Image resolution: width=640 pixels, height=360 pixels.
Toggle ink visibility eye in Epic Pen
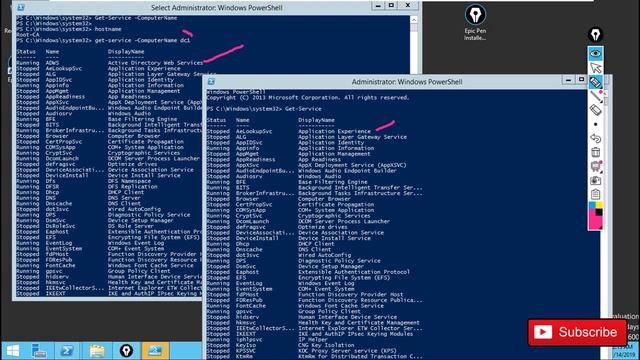(x=596, y=53)
